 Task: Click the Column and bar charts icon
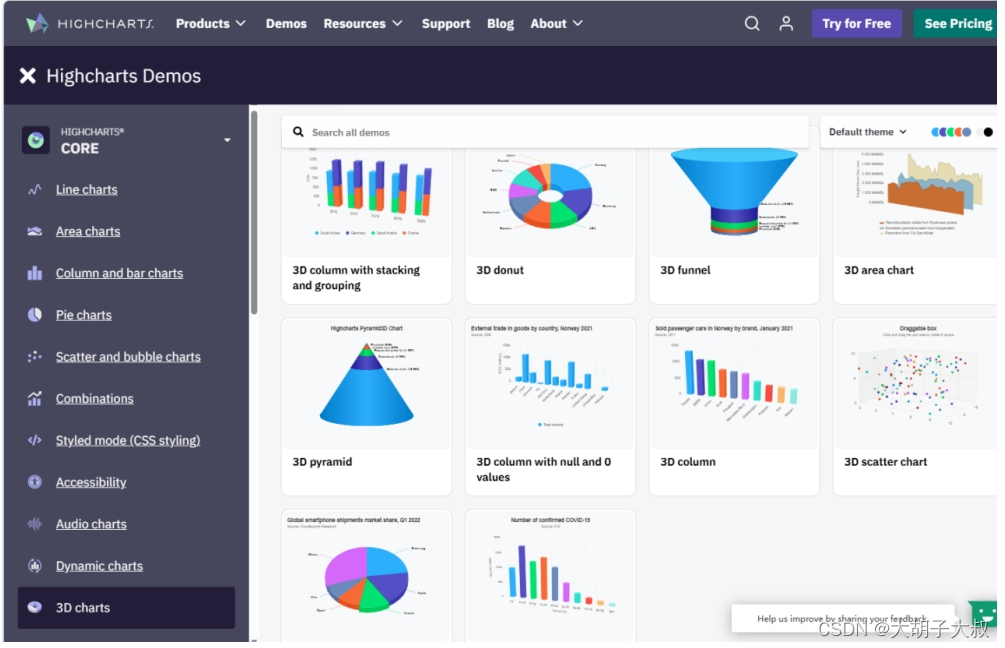[35, 273]
